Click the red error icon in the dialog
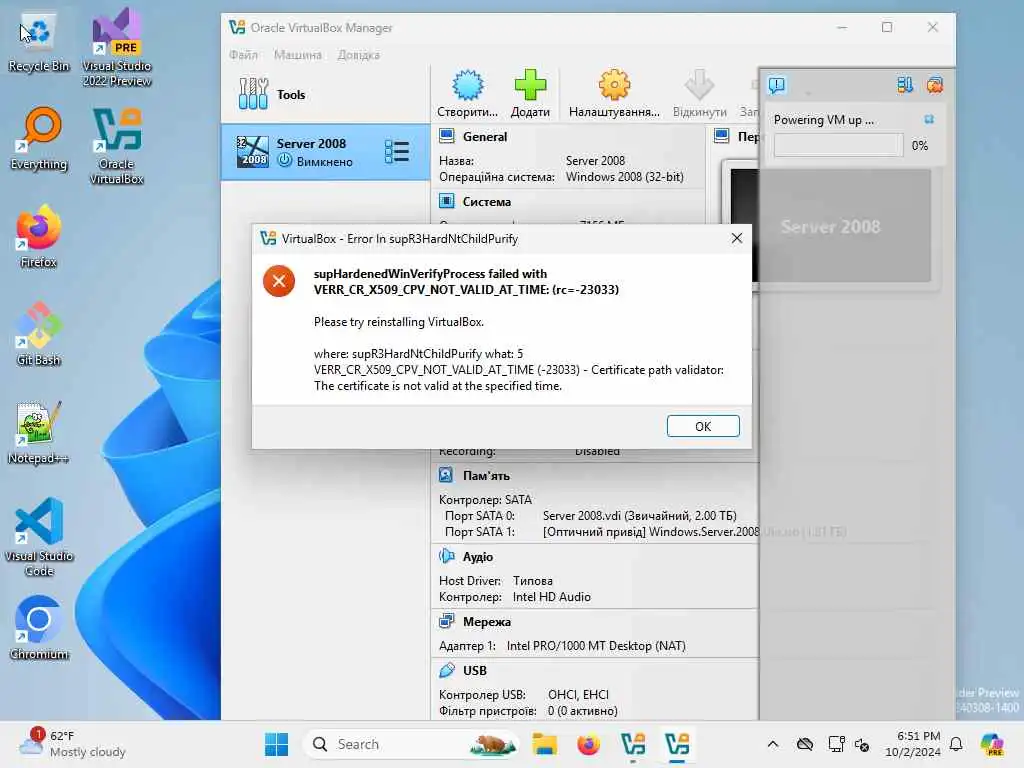 tap(279, 281)
